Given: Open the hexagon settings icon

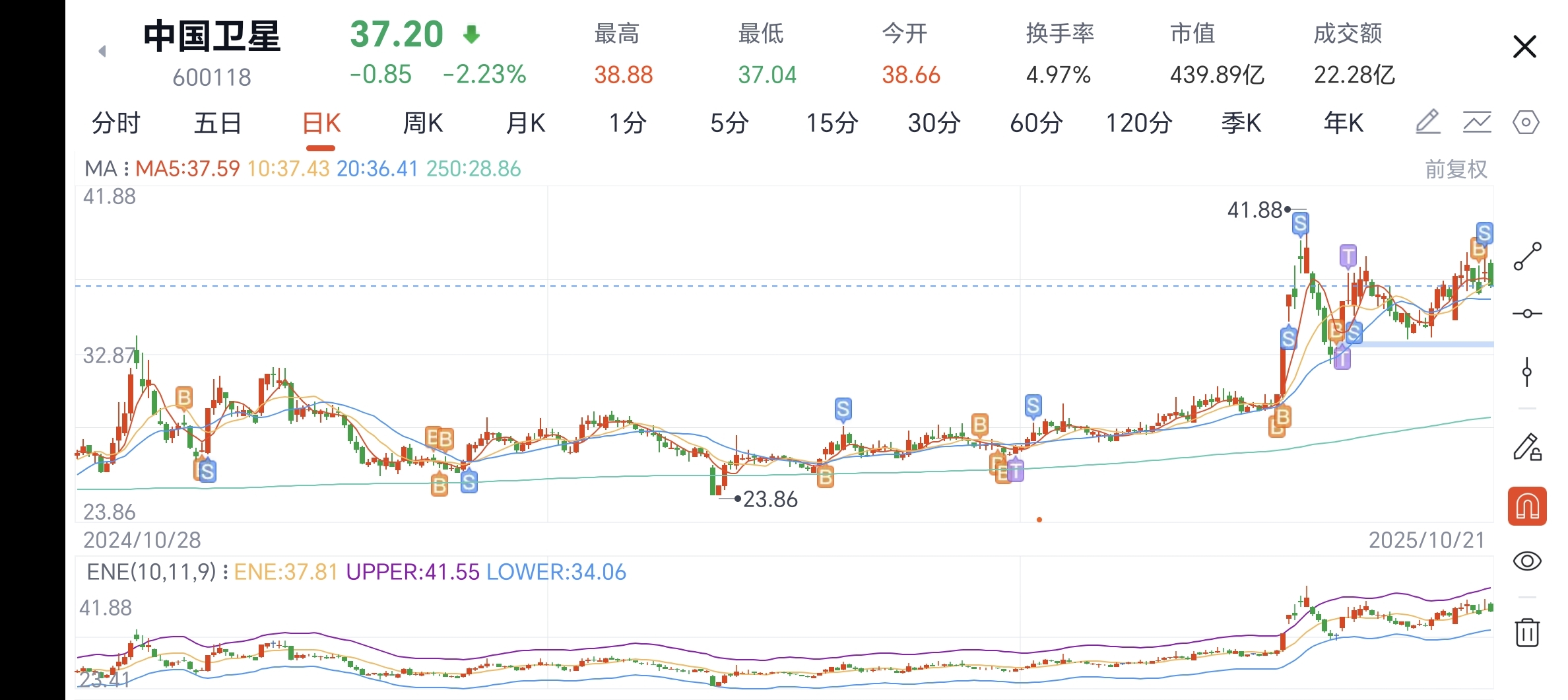Looking at the screenshot, I should pyautogui.click(x=1526, y=122).
